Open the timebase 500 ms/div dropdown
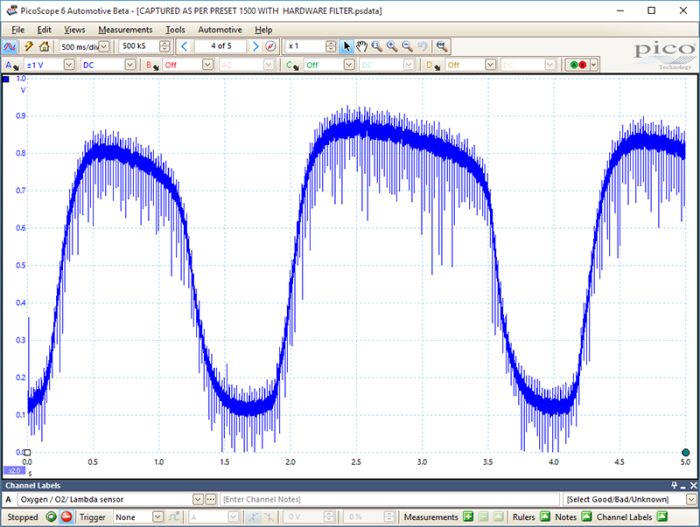 click(104, 46)
